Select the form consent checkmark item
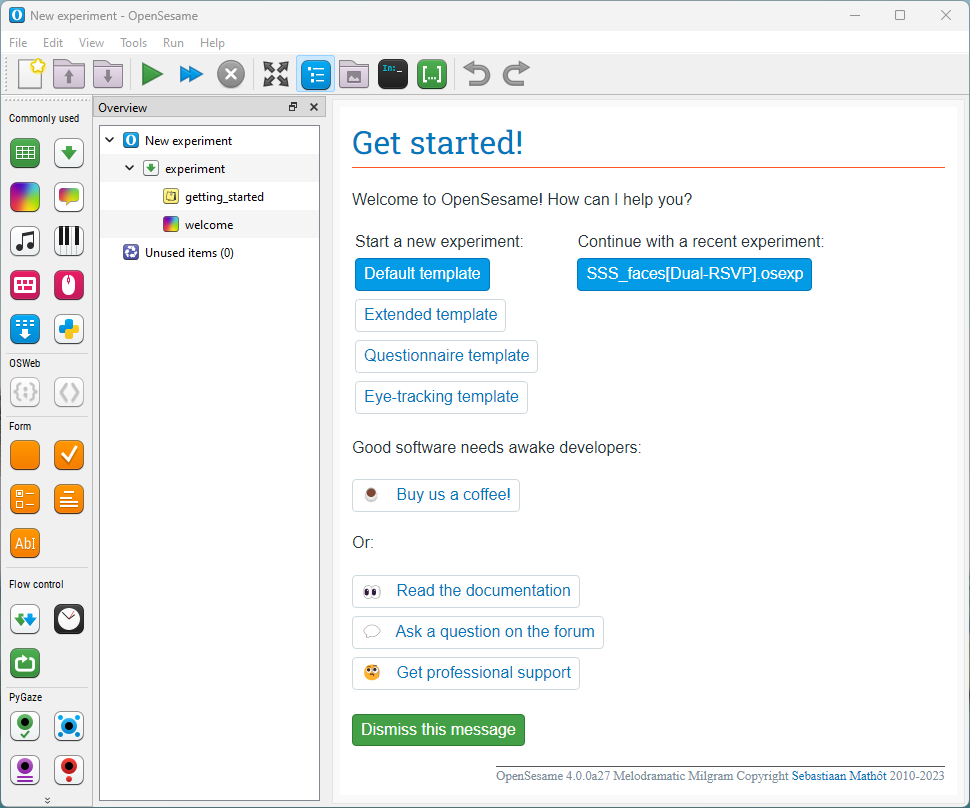 tap(69, 455)
